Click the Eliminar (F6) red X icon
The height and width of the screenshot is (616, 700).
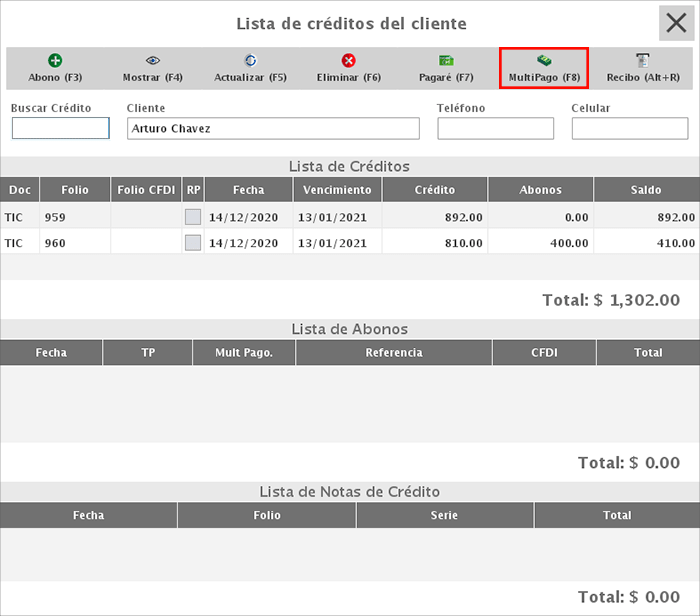click(x=349, y=60)
